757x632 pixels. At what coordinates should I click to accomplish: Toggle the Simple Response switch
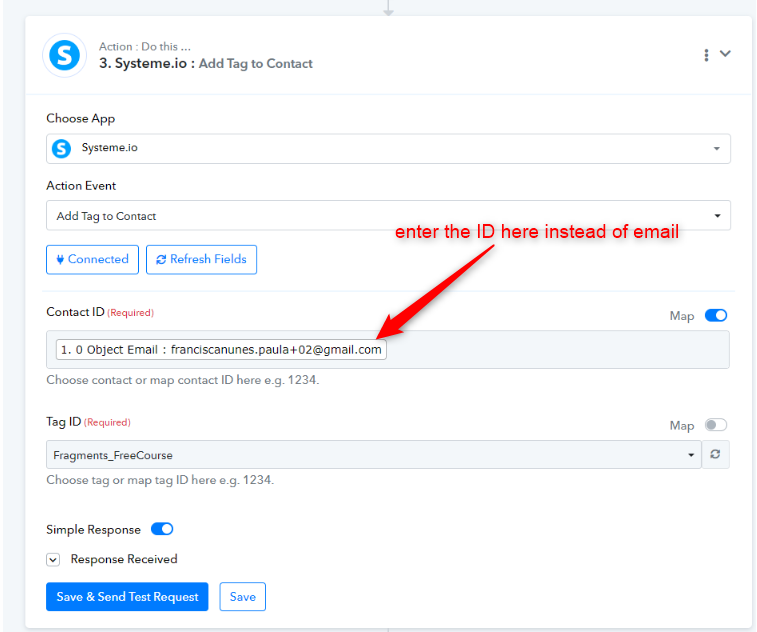[162, 529]
